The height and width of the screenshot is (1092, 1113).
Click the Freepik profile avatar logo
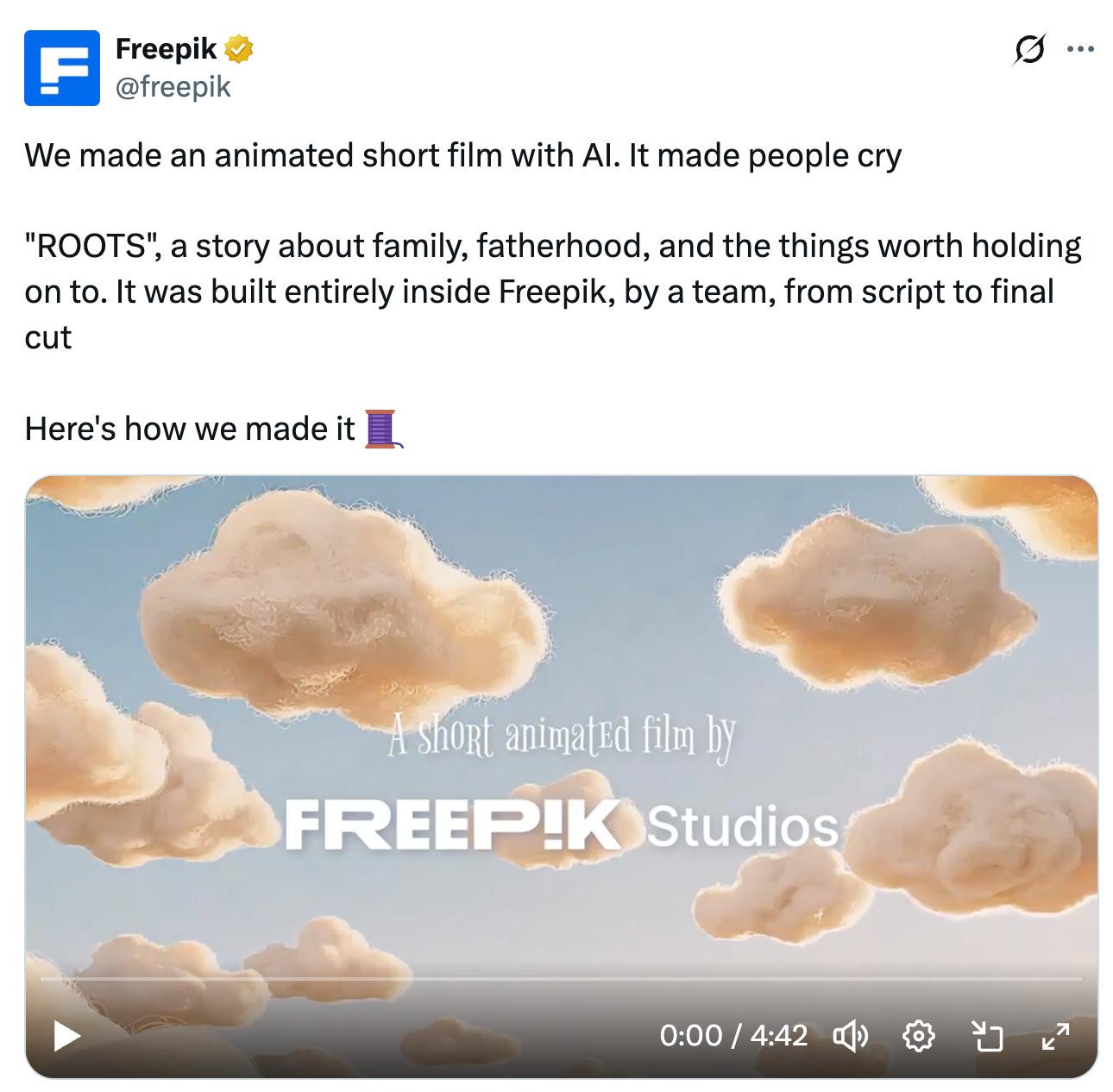62,68
